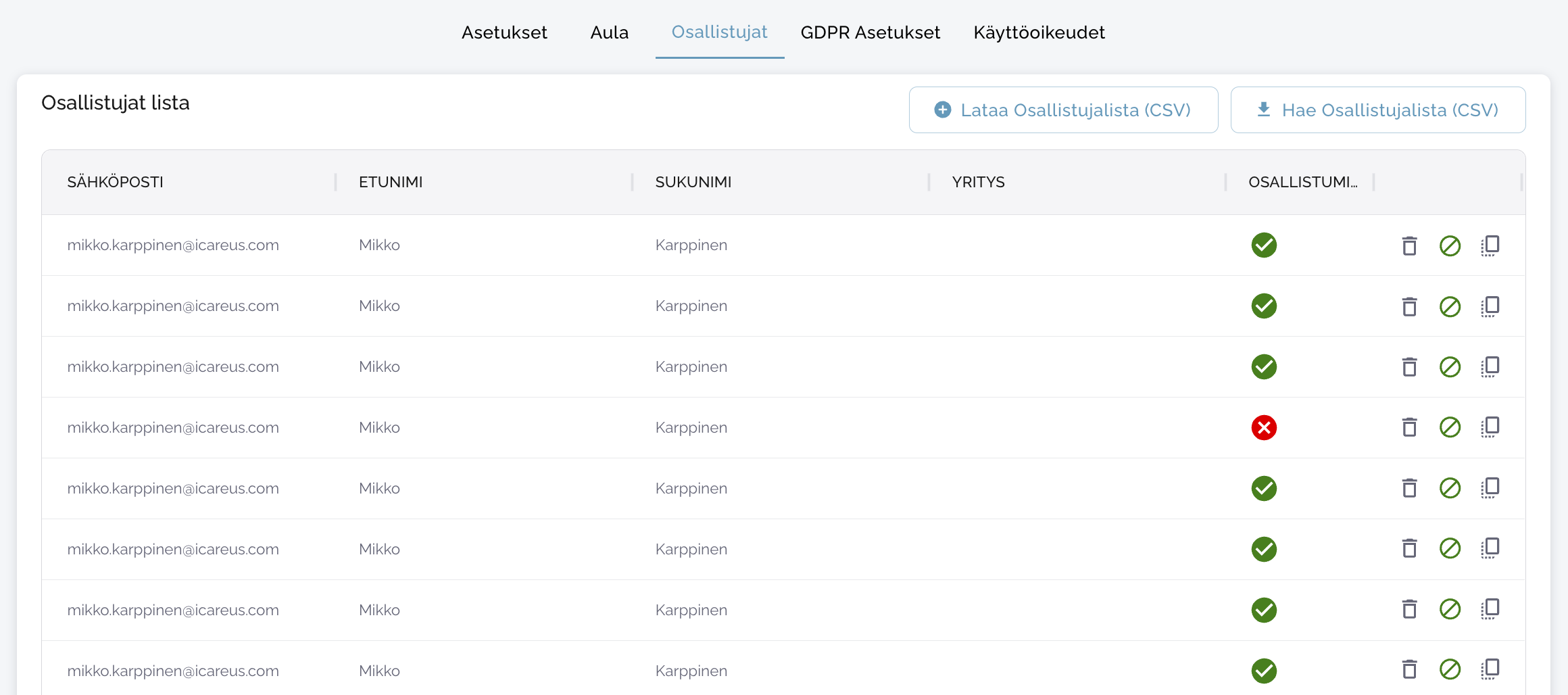Toggle first row's green participation checkmark
Viewport: 1568px width, 695px height.
(x=1264, y=245)
